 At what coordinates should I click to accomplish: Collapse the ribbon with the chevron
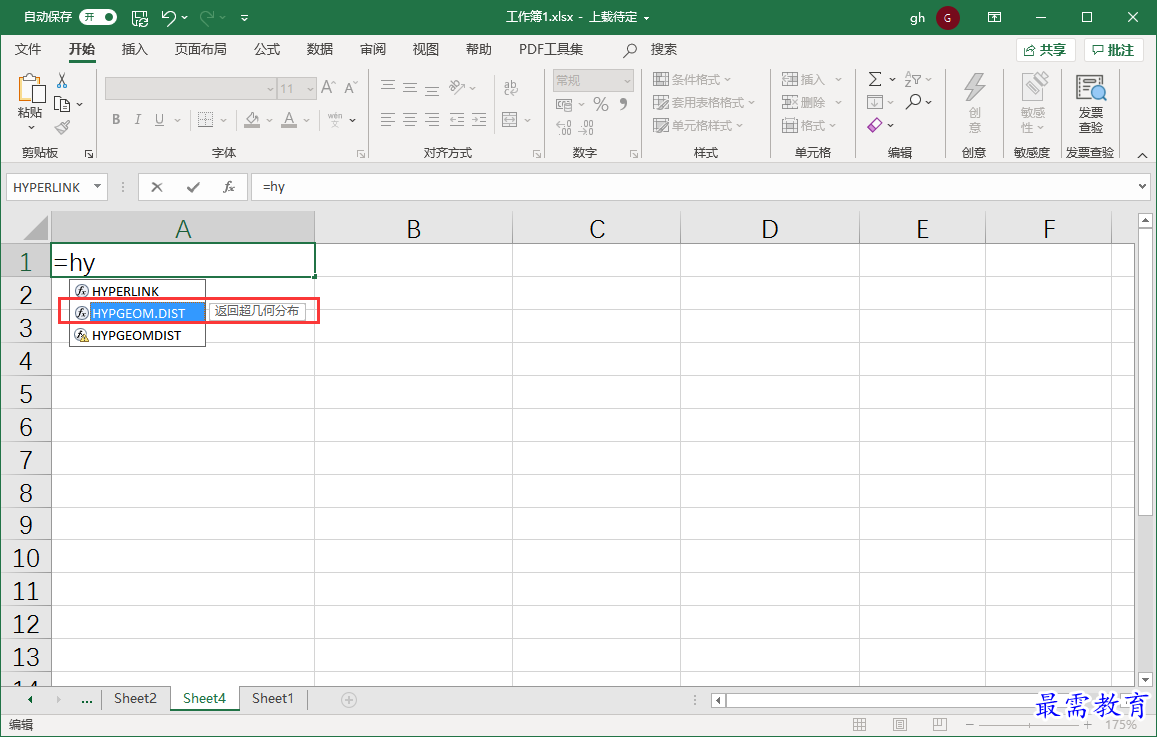pyautogui.click(x=1142, y=155)
